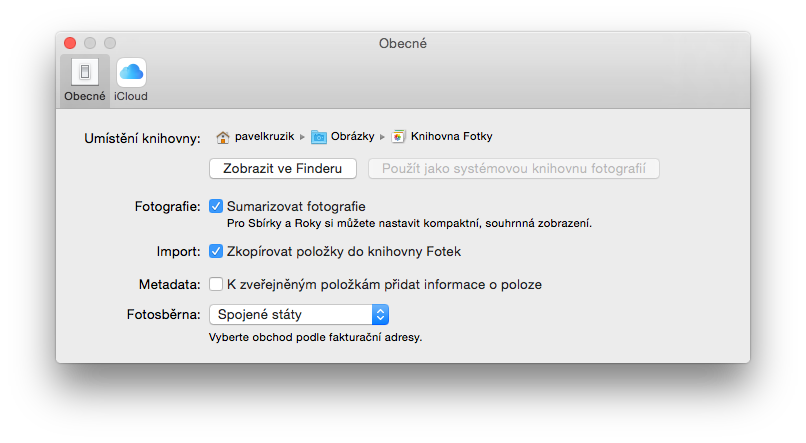Enable adding location info to published items
Image resolution: width=806 pixels, height=443 pixels.
pos(216,284)
